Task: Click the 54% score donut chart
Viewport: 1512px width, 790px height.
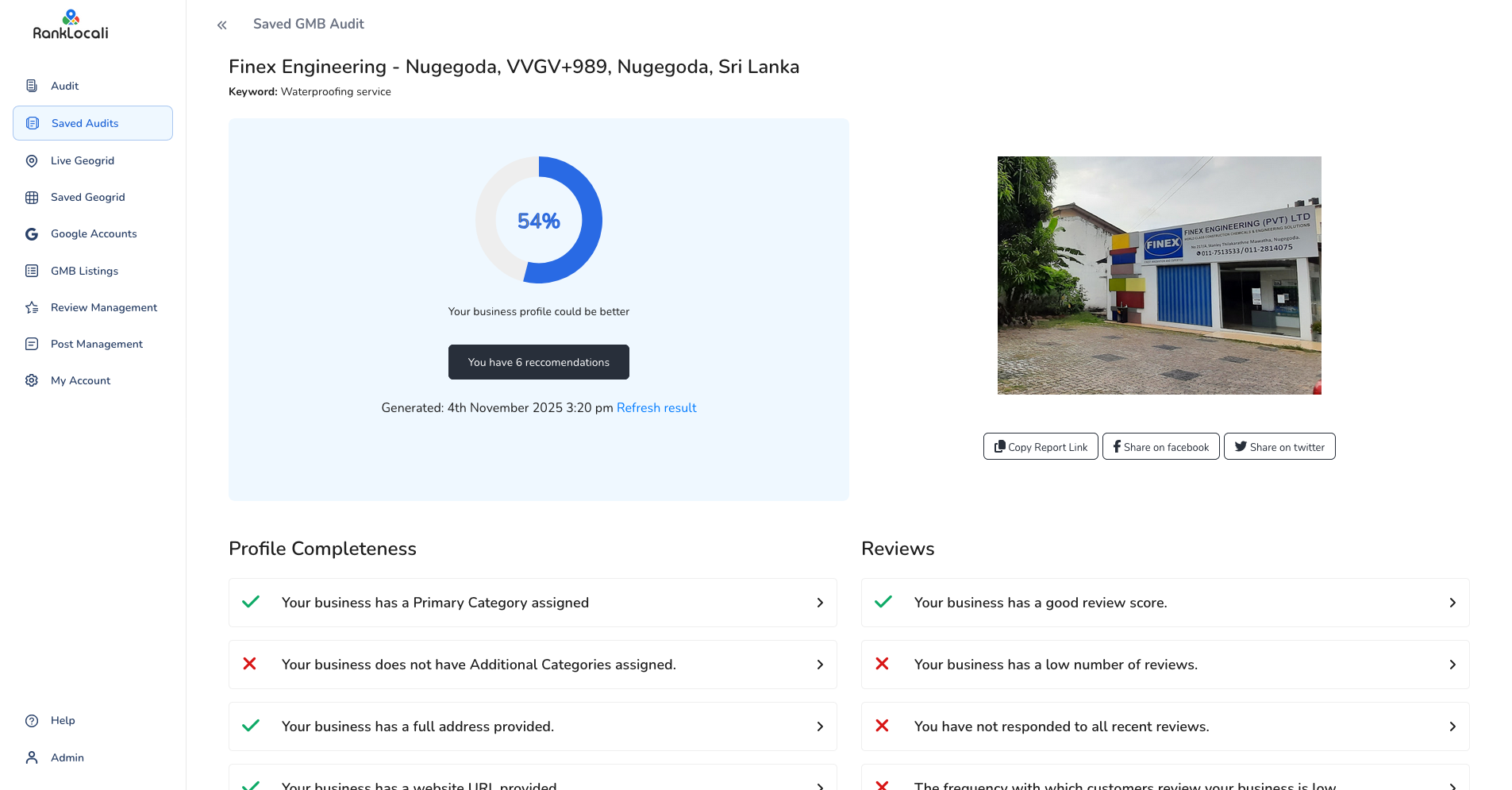Action: (x=539, y=220)
